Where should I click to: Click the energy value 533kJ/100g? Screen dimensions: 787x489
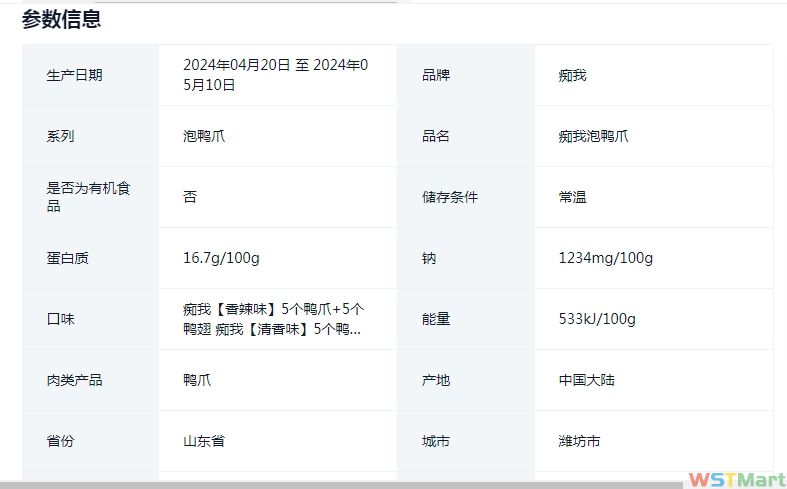tap(597, 319)
